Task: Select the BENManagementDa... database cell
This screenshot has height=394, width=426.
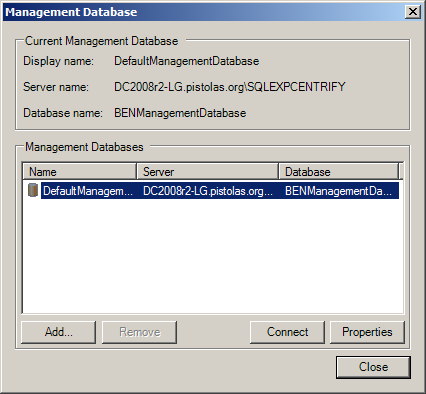Action: pyautogui.click(x=339, y=191)
